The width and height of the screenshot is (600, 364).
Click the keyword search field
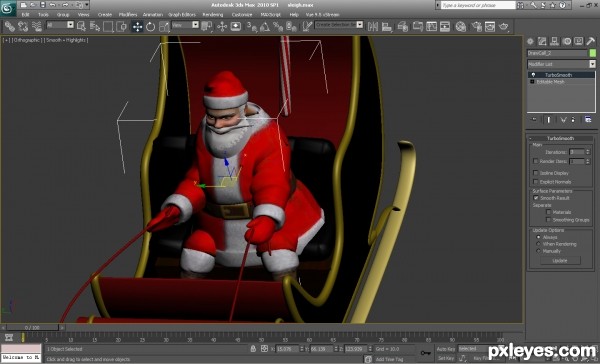tap(478, 5)
